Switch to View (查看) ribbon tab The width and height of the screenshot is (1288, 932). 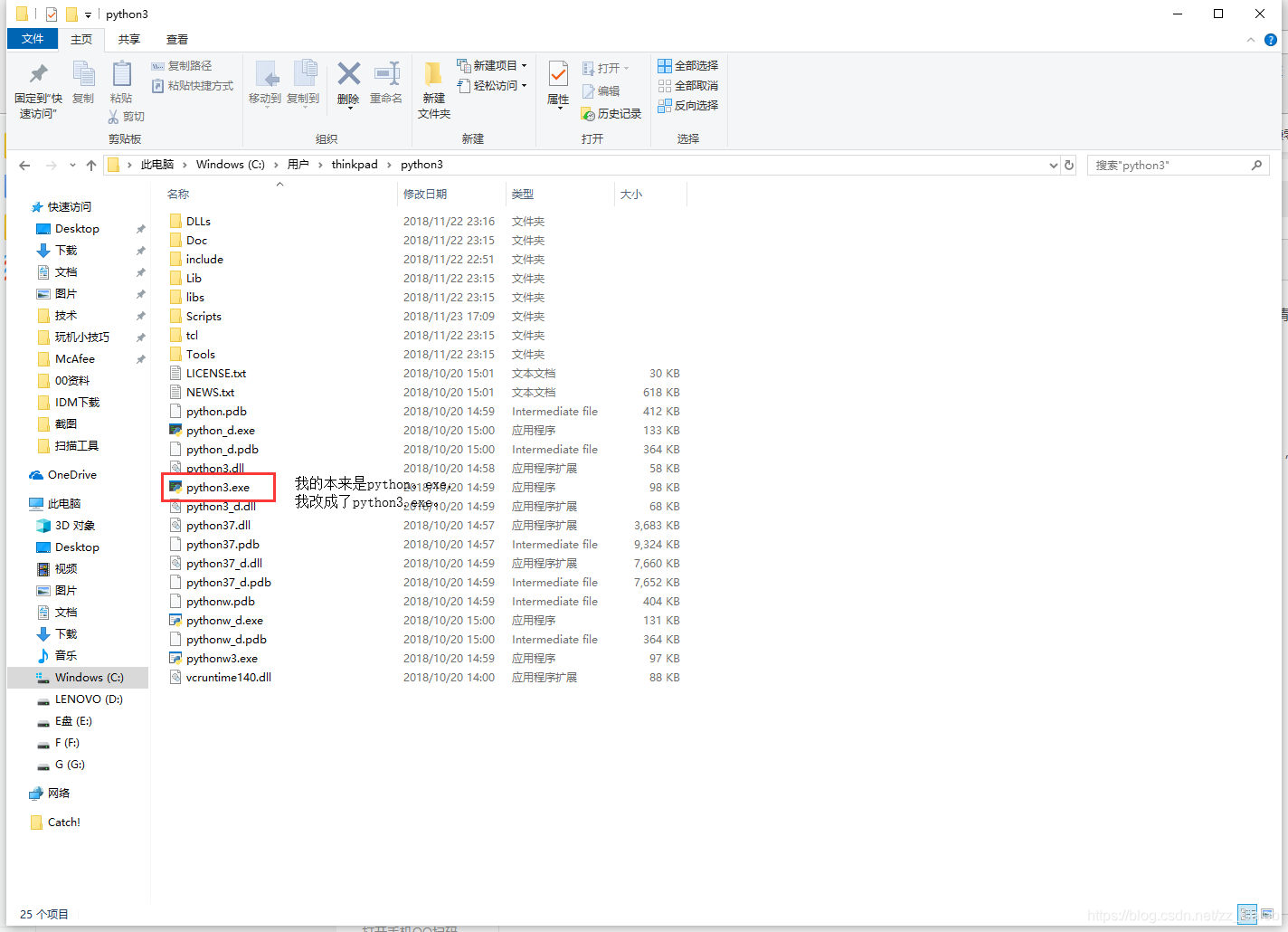(177, 39)
